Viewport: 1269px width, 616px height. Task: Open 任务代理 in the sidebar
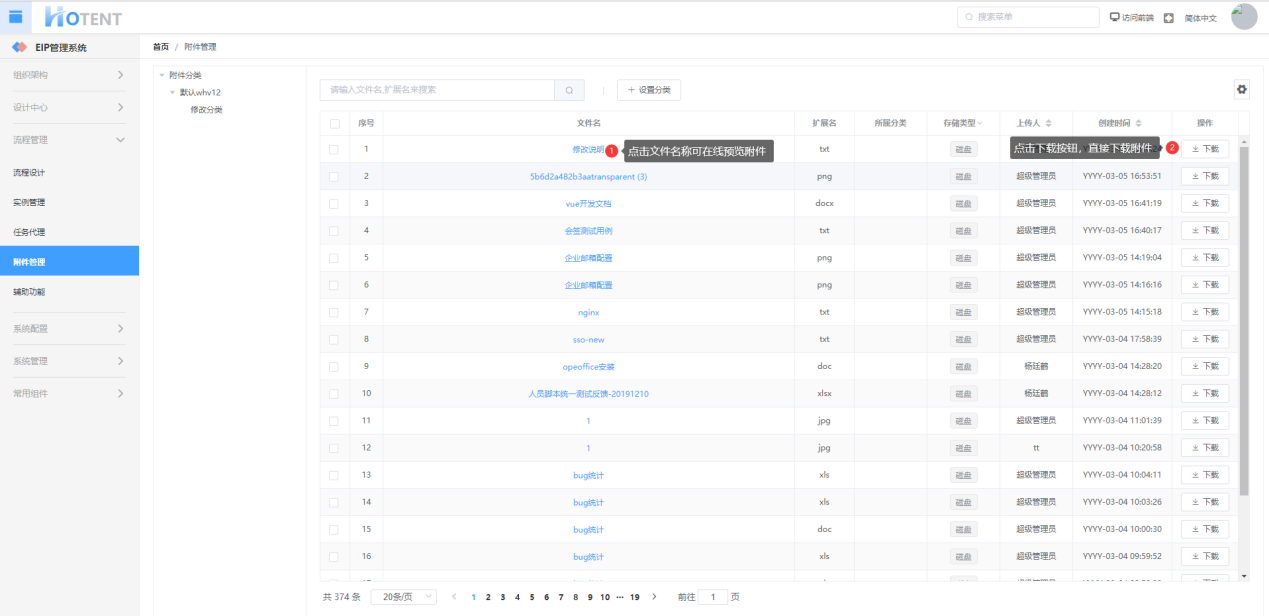[x=69, y=232]
